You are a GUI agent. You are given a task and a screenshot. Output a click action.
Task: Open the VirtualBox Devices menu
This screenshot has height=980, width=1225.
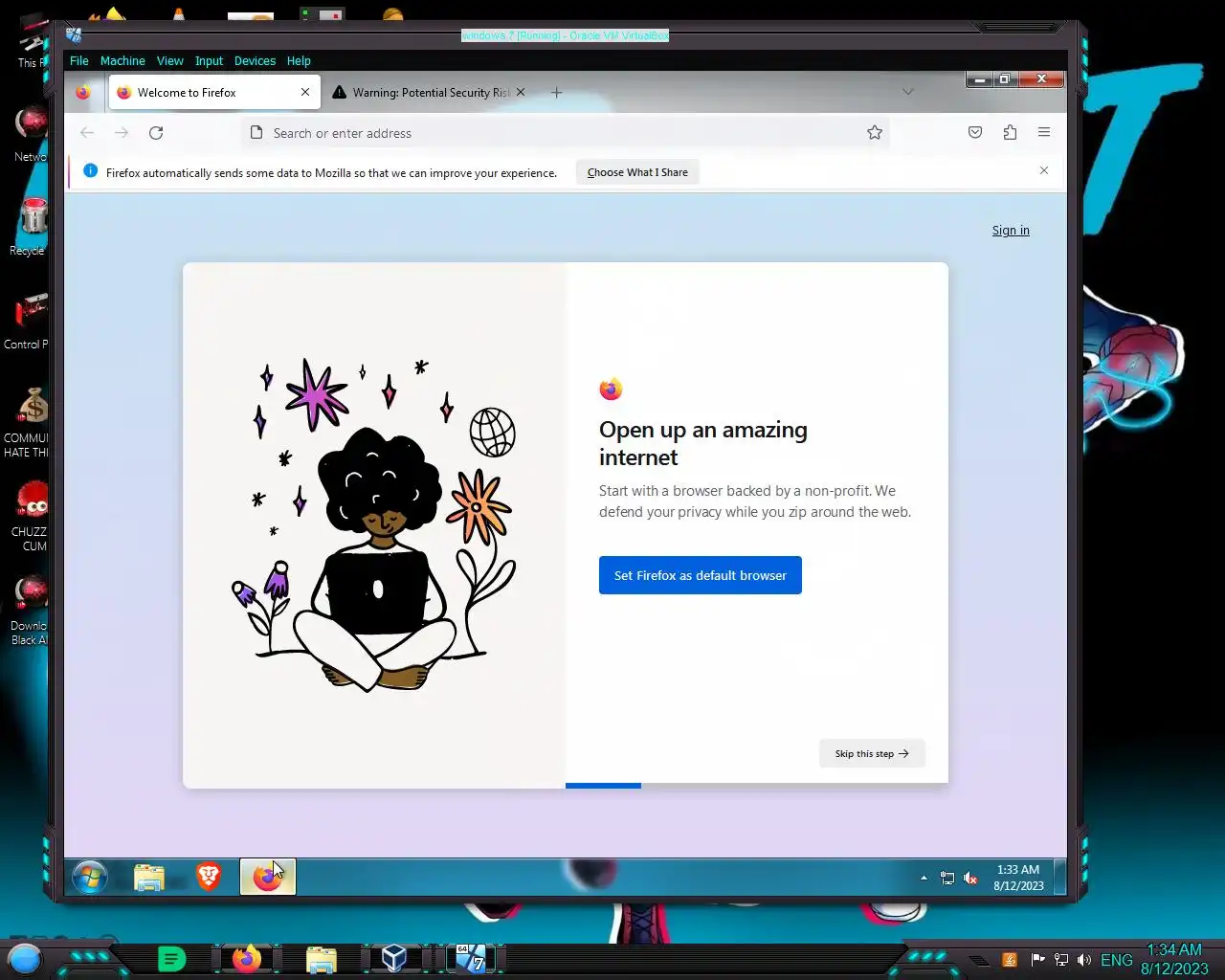coord(255,60)
